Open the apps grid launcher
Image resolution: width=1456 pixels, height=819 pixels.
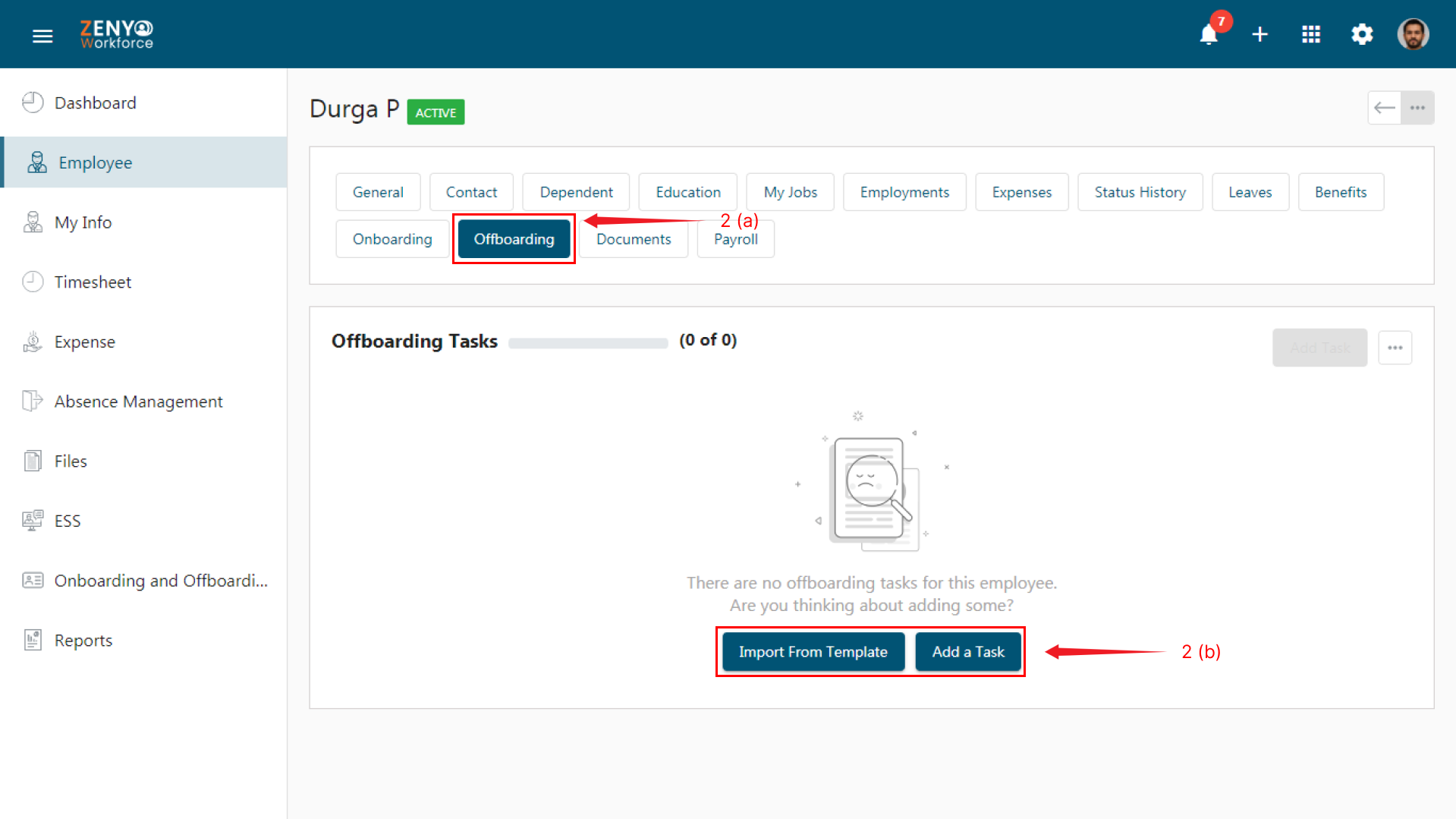pos(1311,35)
